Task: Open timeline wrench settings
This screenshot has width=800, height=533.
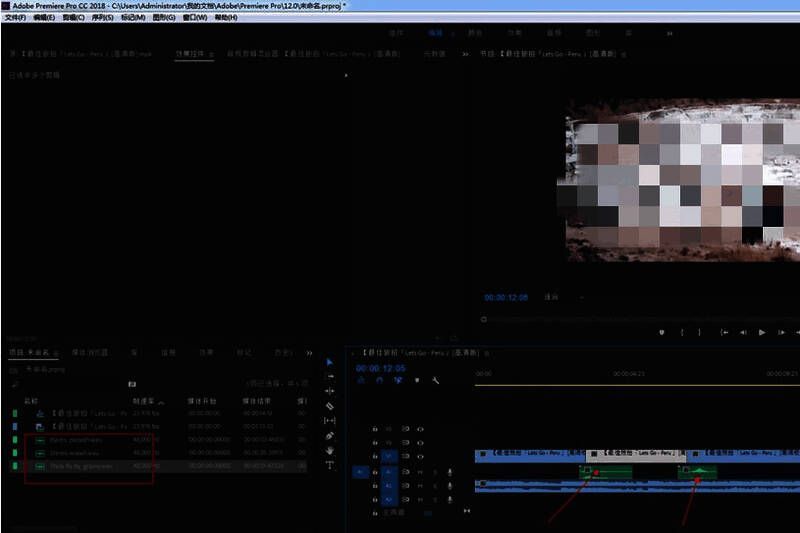Action: [x=436, y=381]
